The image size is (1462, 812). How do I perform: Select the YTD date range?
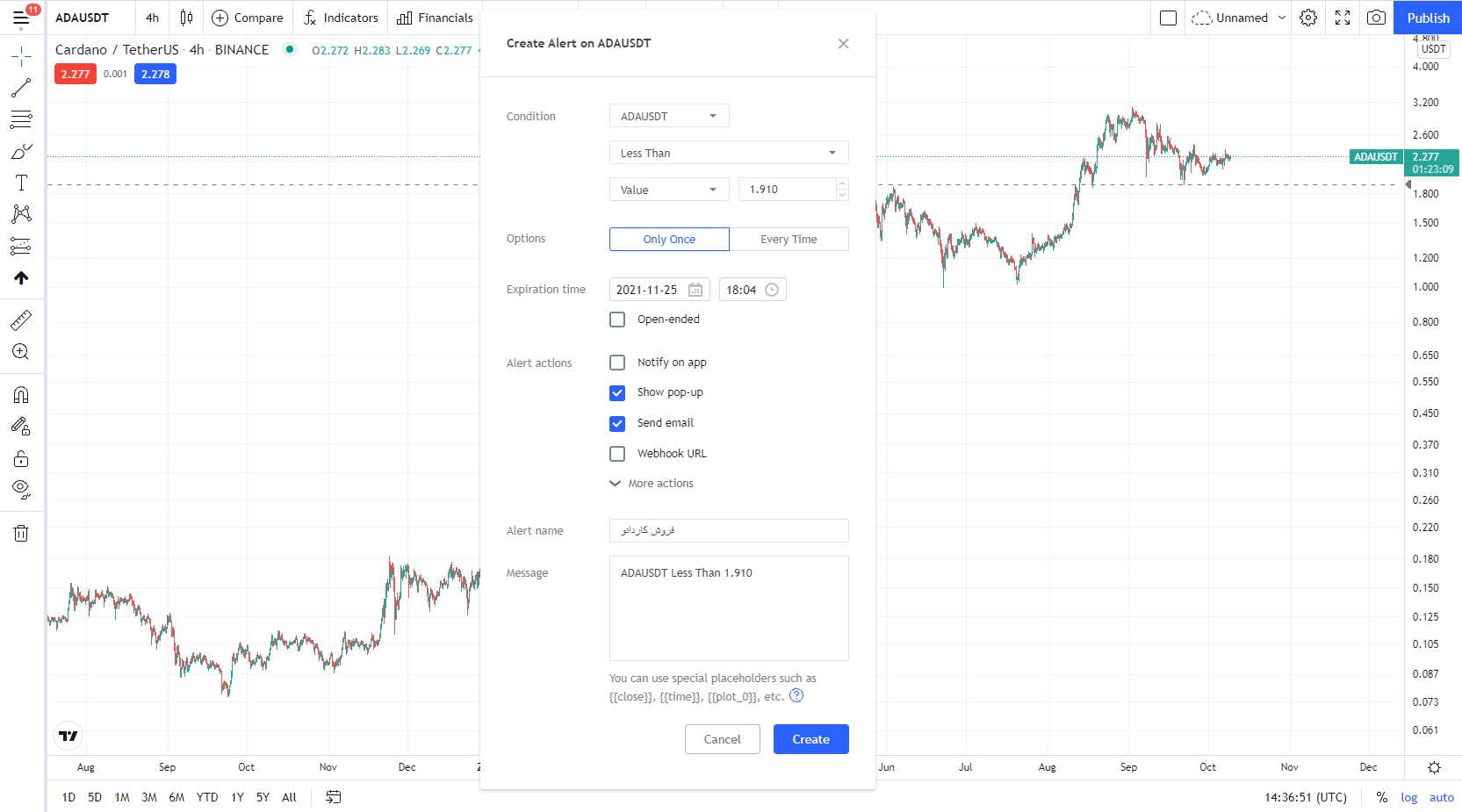pyautogui.click(x=207, y=797)
